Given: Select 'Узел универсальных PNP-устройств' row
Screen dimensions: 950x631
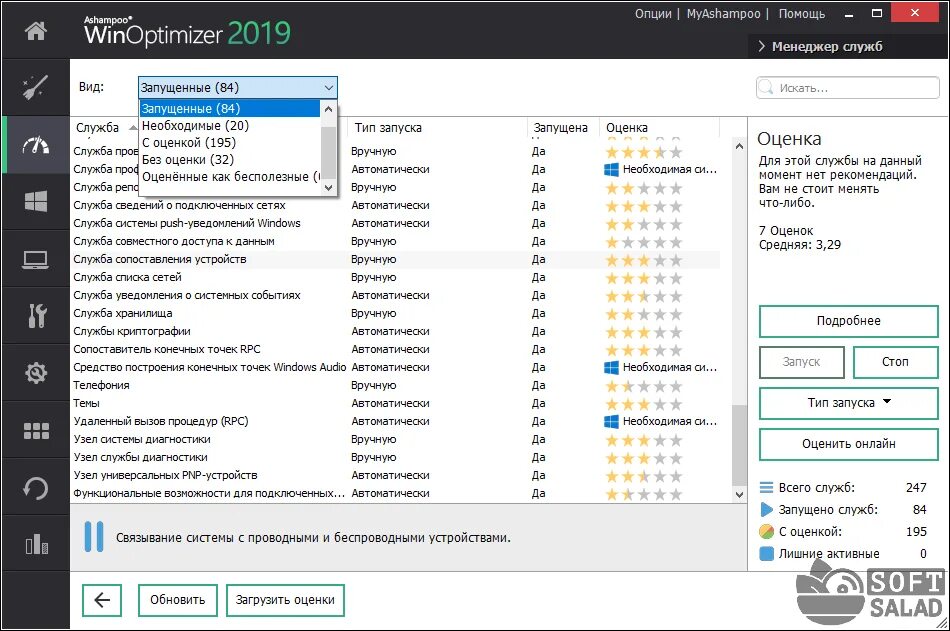Looking at the screenshot, I should pyautogui.click(x=396, y=476).
